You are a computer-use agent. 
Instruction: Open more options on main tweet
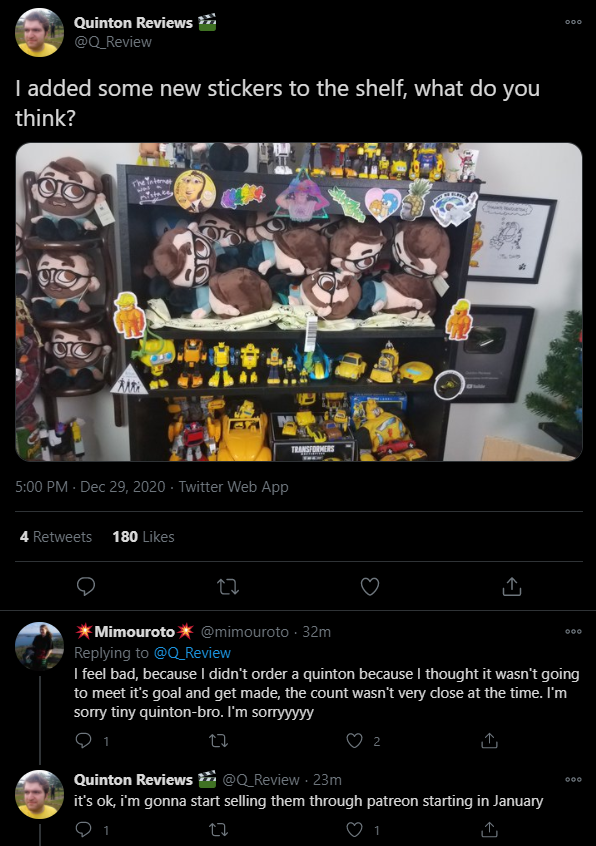click(x=573, y=22)
